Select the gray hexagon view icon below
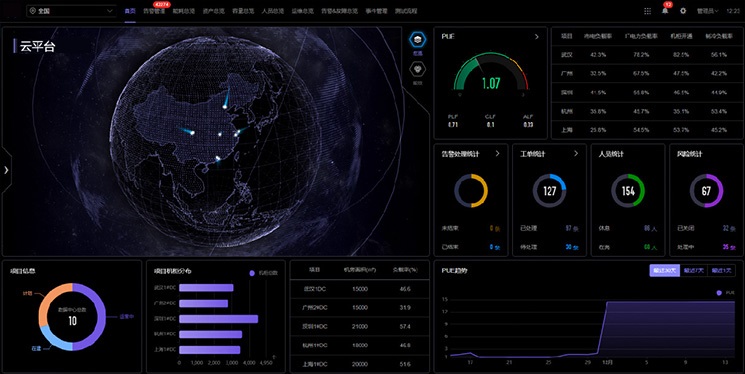This screenshot has height=374, width=745. tap(418, 69)
